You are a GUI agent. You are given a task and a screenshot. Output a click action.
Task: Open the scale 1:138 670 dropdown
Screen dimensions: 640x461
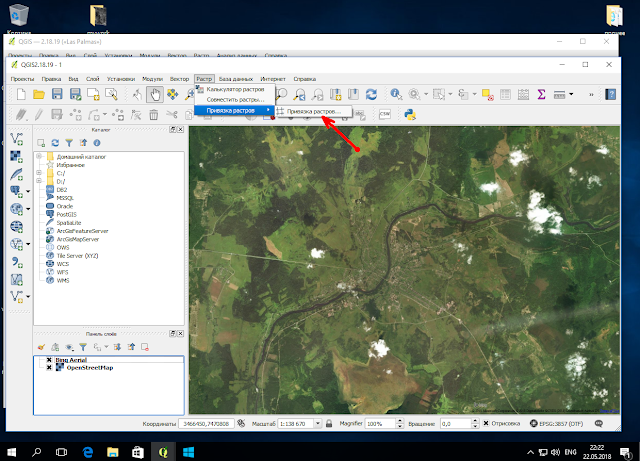[x=318, y=423]
